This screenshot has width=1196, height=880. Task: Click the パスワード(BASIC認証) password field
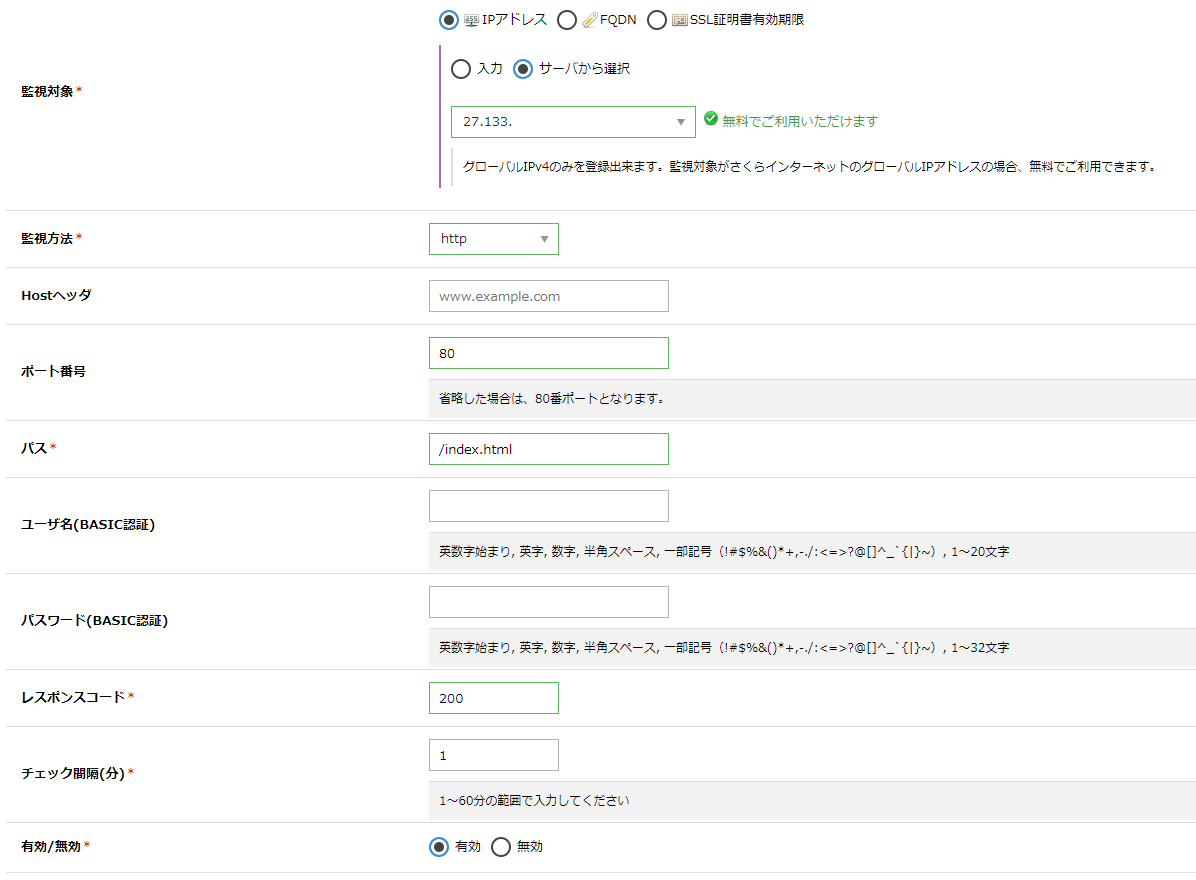tap(548, 601)
